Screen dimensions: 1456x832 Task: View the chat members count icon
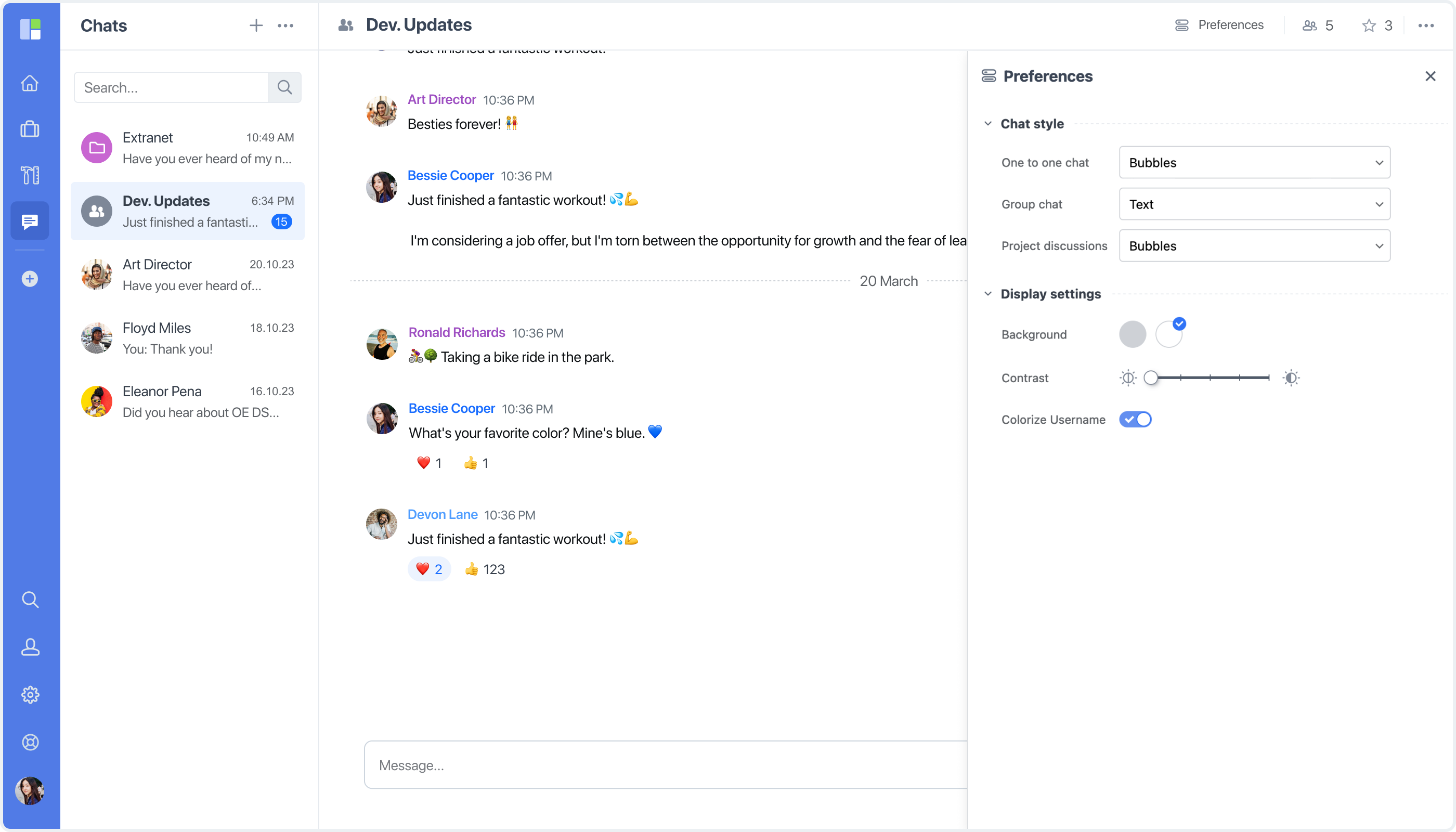(x=1309, y=25)
